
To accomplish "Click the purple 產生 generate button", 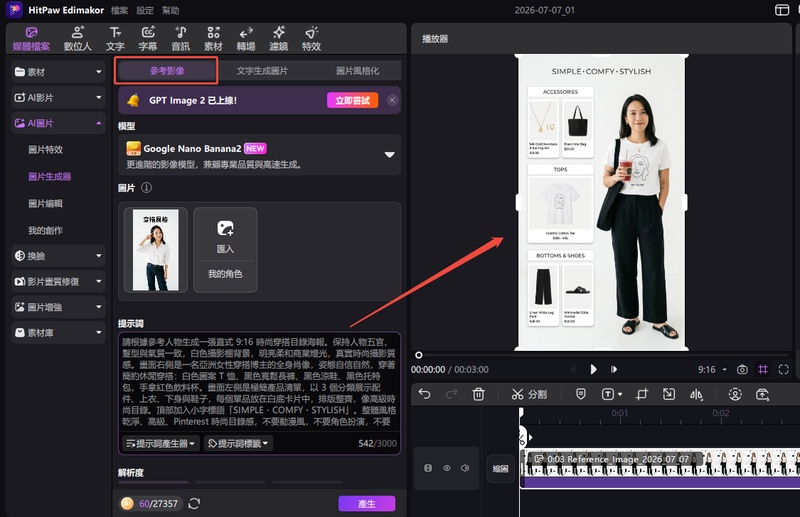I will point(367,504).
